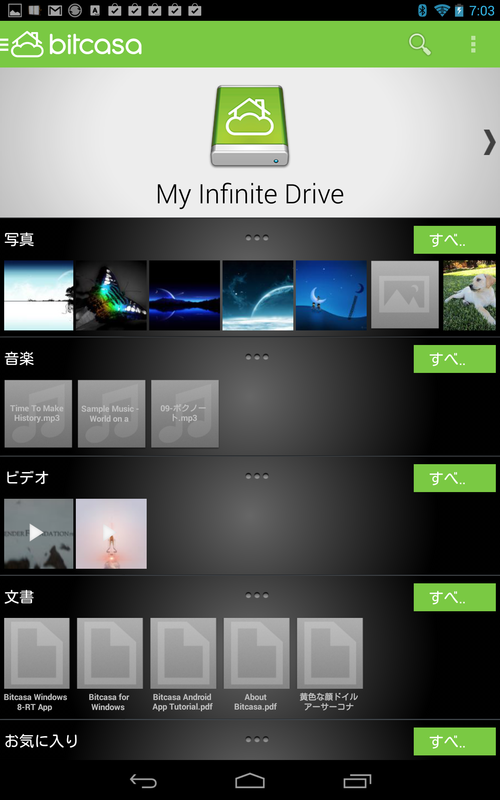Open the placeholder image thumbnail
The height and width of the screenshot is (800, 500).
(x=405, y=294)
